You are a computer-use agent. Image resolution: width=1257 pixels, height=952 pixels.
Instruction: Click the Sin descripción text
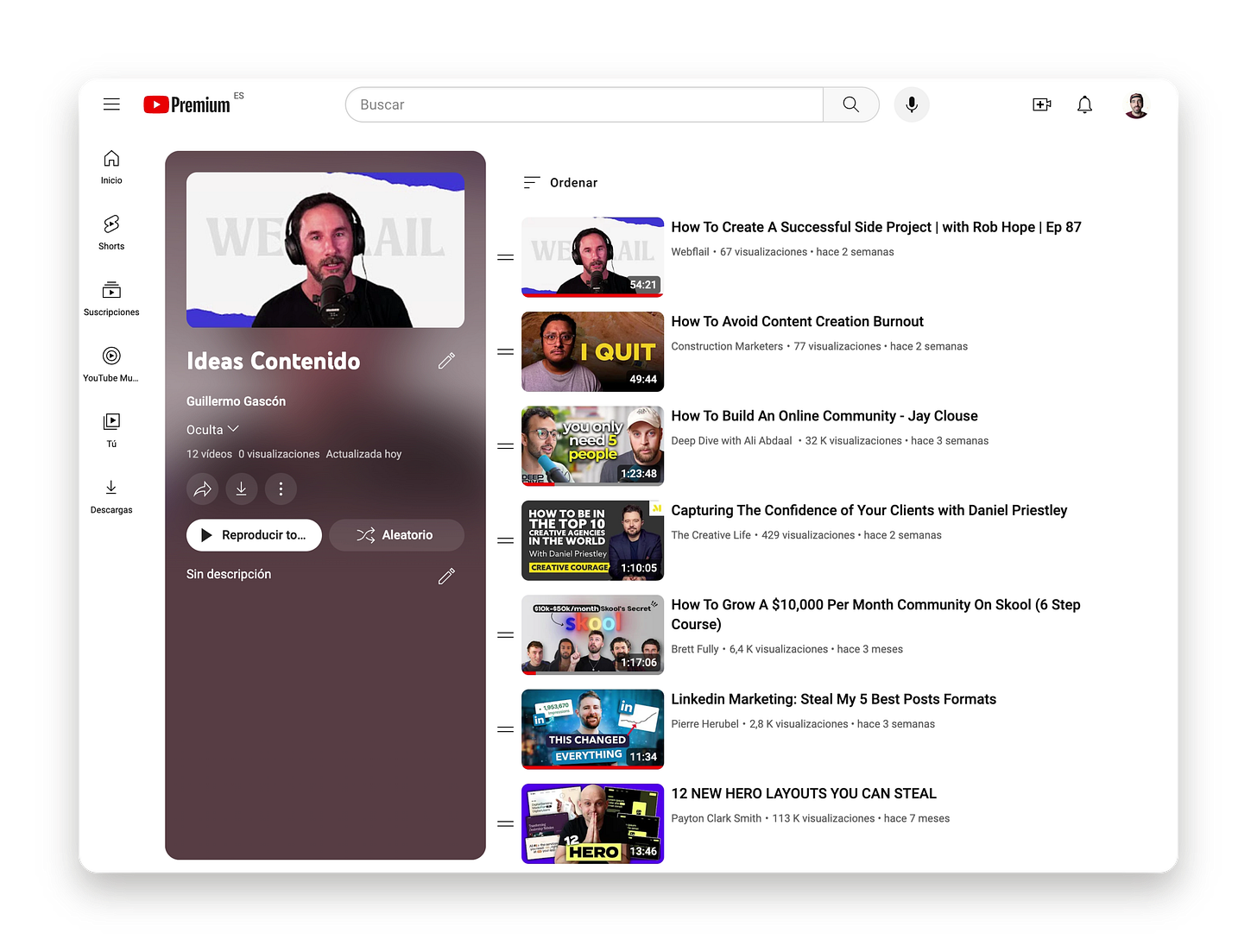[229, 575]
